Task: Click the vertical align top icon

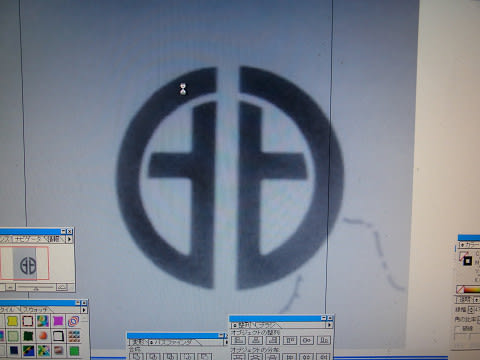Action: (x=290, y=340)
